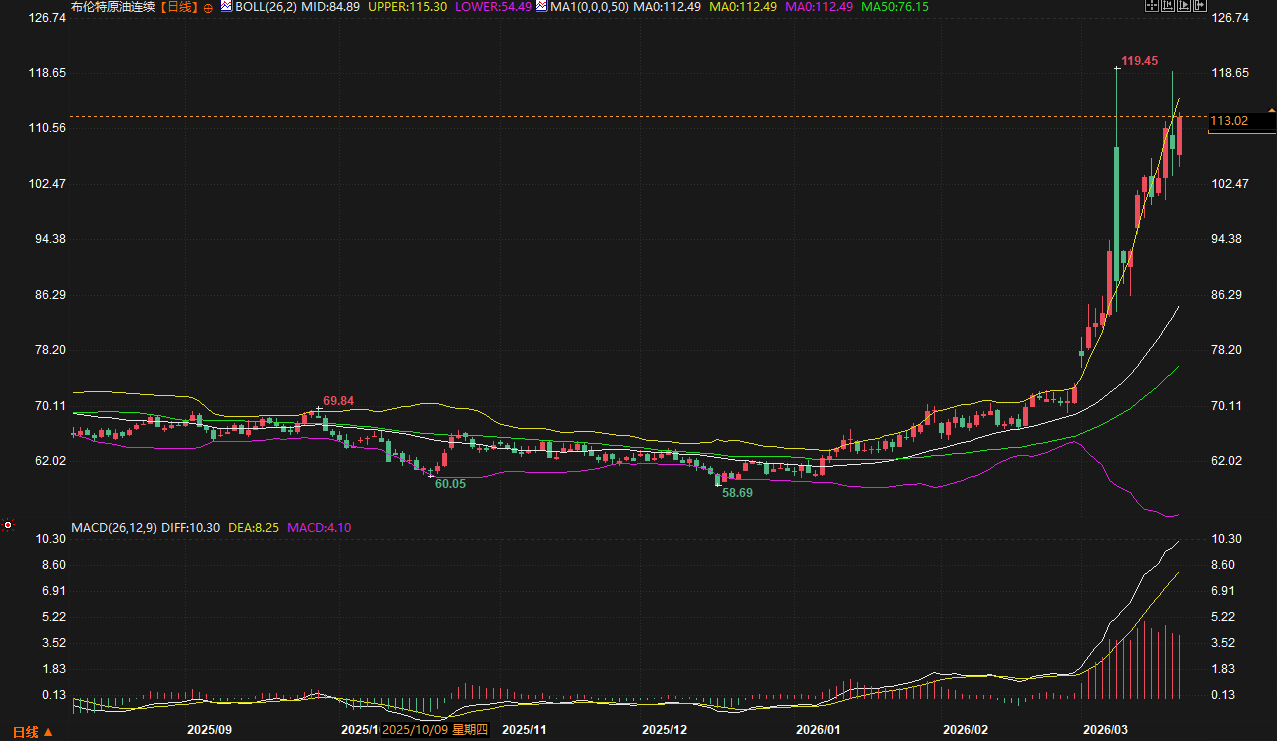This screenshot has height=741, width=1277.
Task: Click the 119.45 high price marker
Action: click(1139, 61)
